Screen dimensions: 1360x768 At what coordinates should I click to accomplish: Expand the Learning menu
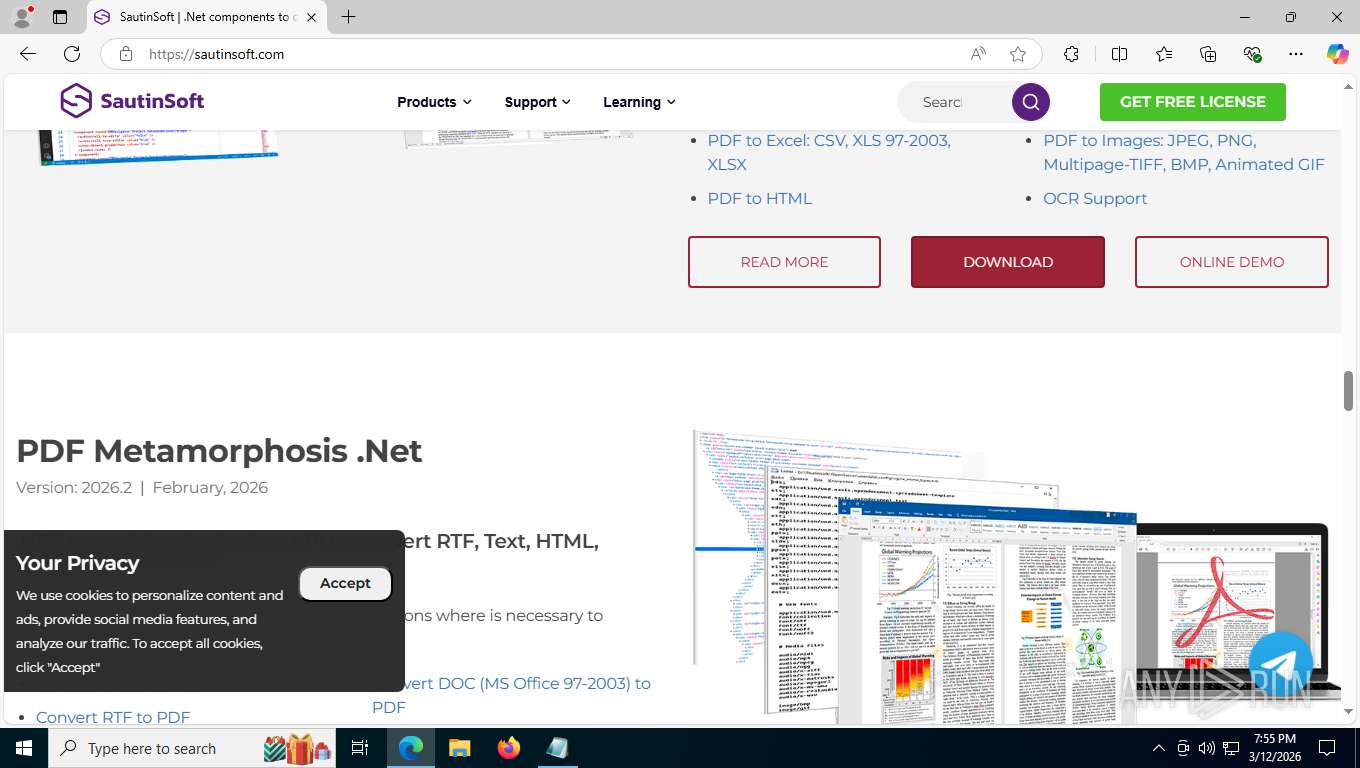pos(639,102)
